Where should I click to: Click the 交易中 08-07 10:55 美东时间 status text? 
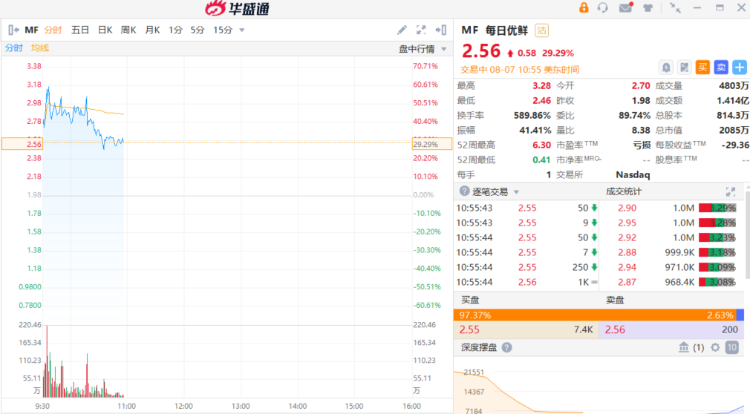(520, 70)
